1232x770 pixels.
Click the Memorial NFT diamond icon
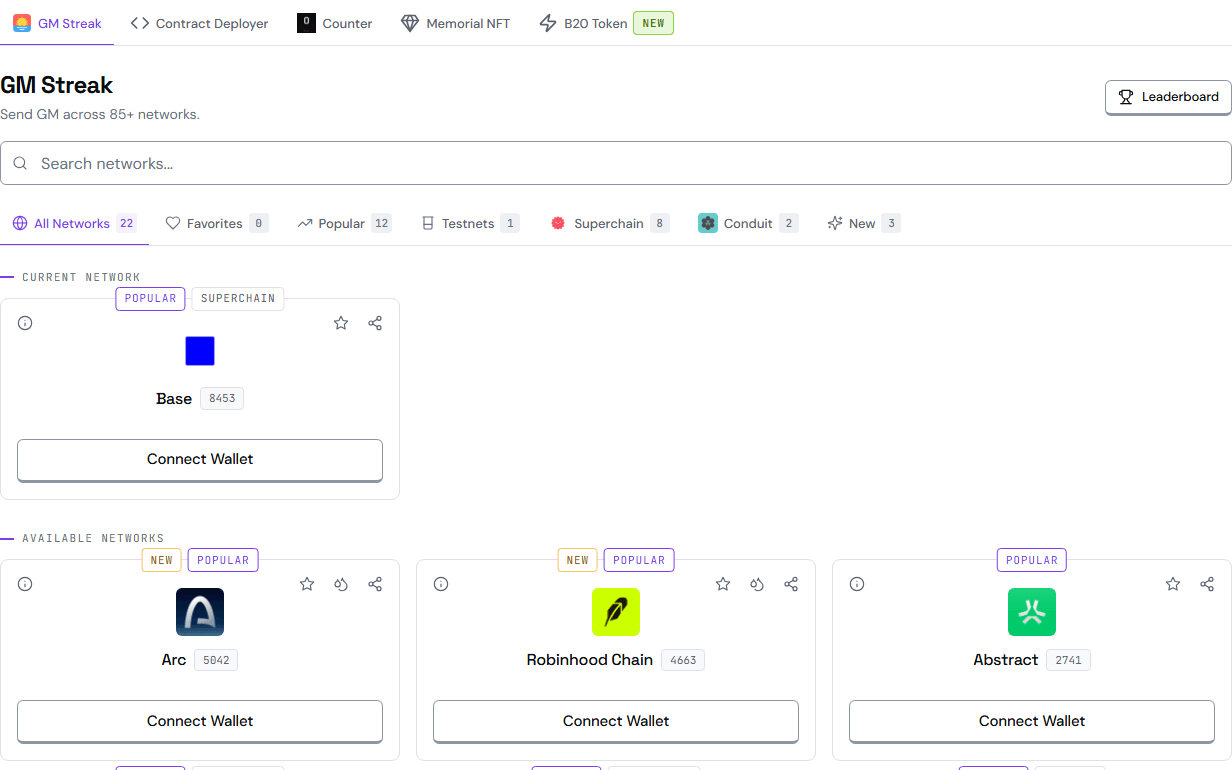tap(410, 23)
